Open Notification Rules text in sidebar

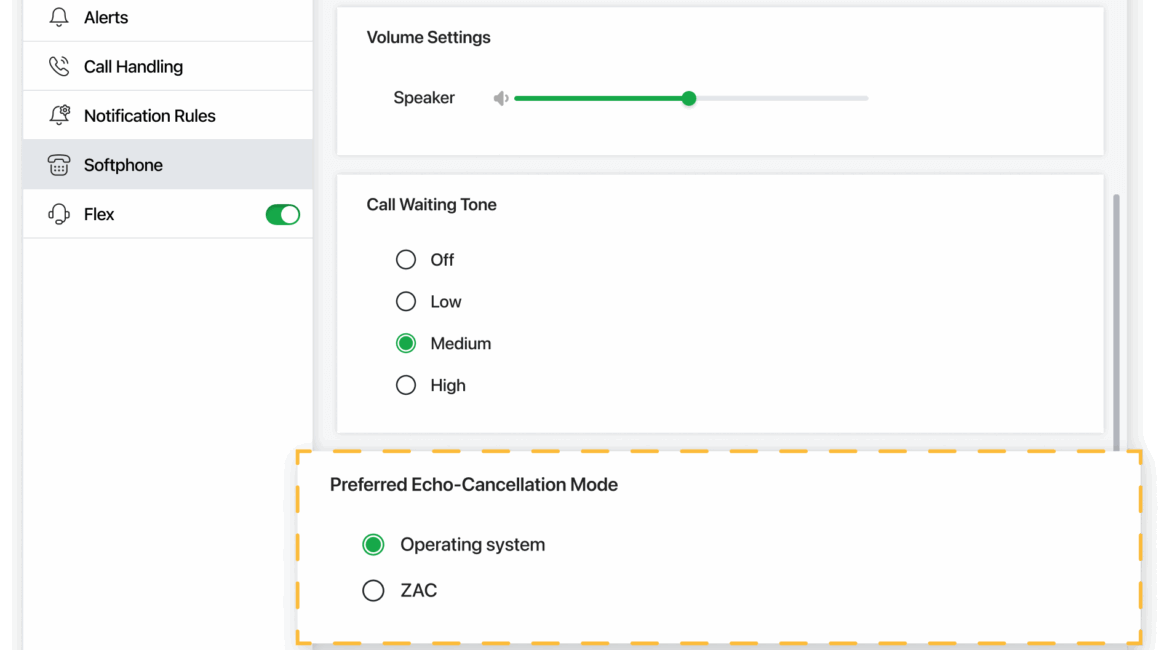point(149,116)
